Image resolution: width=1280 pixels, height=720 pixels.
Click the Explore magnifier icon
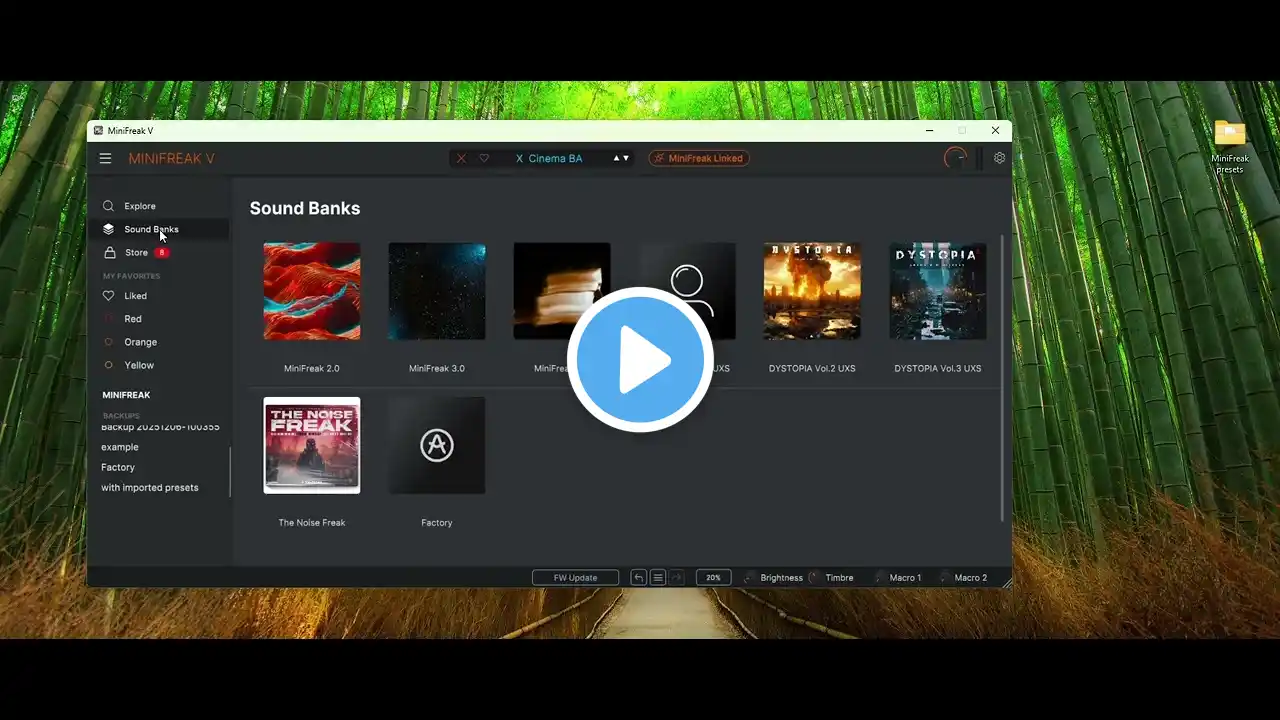point(108,206)
